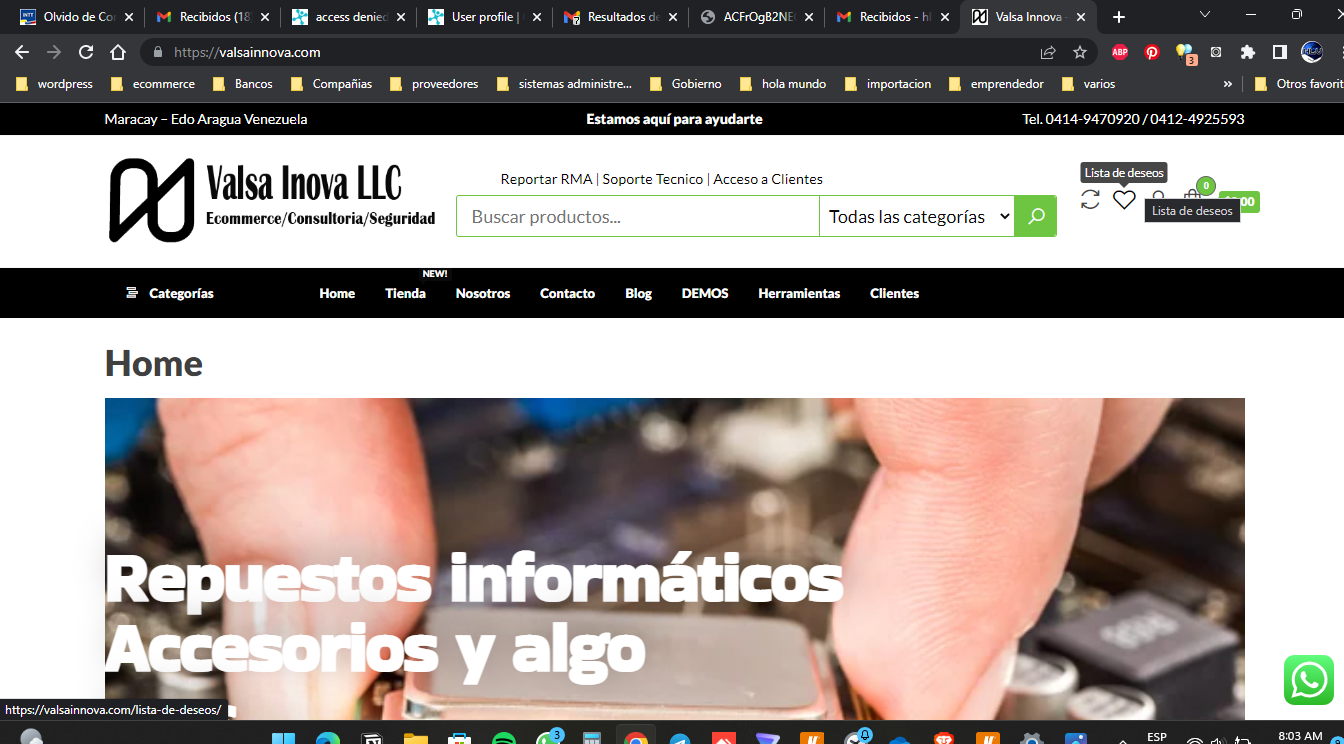
Task: Click the Buscar productos search field
Action: point(638,216)
